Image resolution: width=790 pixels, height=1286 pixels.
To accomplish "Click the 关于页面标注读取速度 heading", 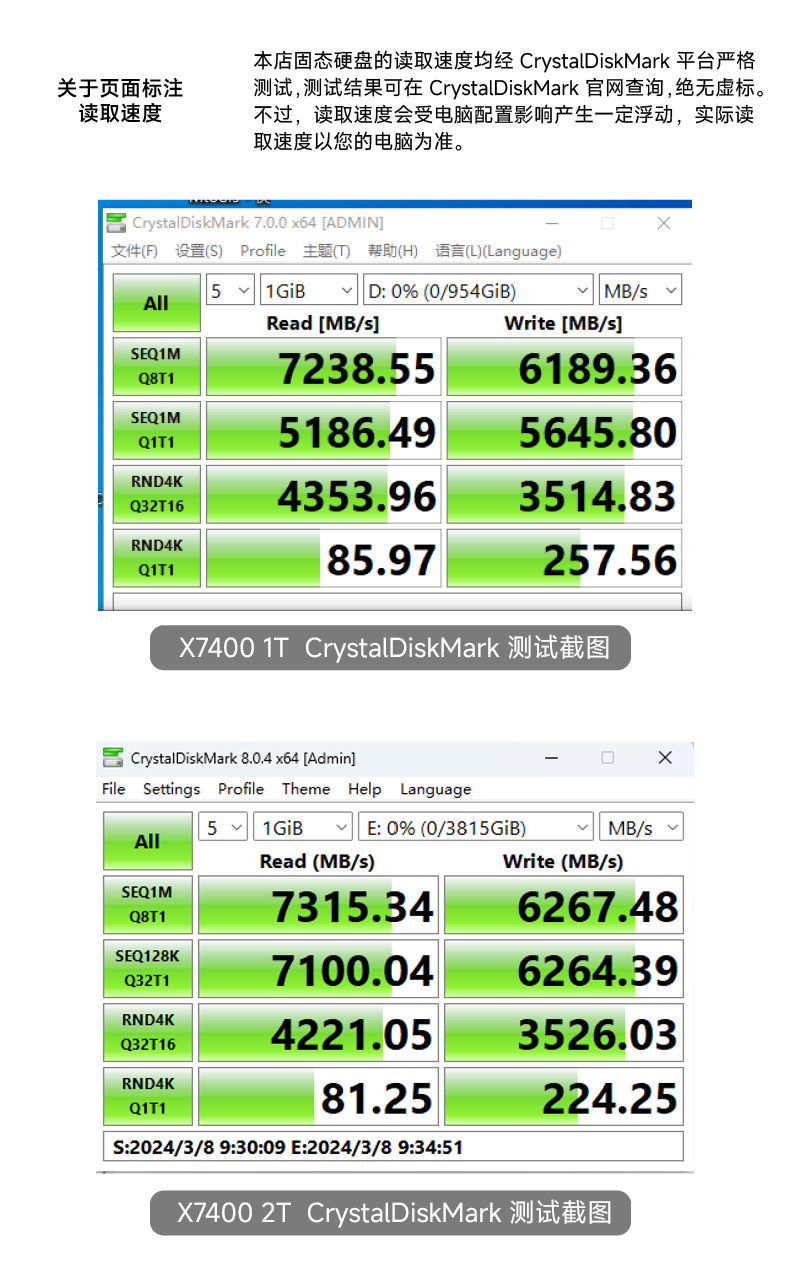I will (x=120, y=101).
